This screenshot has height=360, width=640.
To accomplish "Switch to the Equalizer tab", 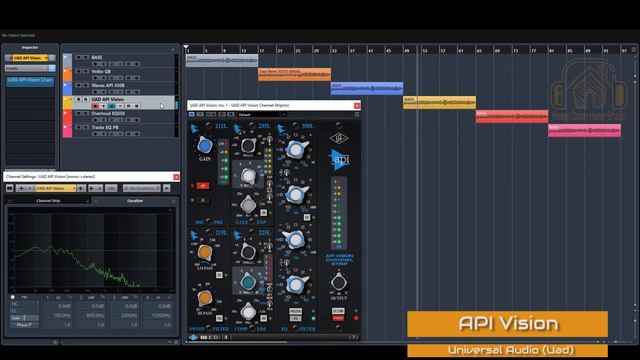I will (135, 201).
